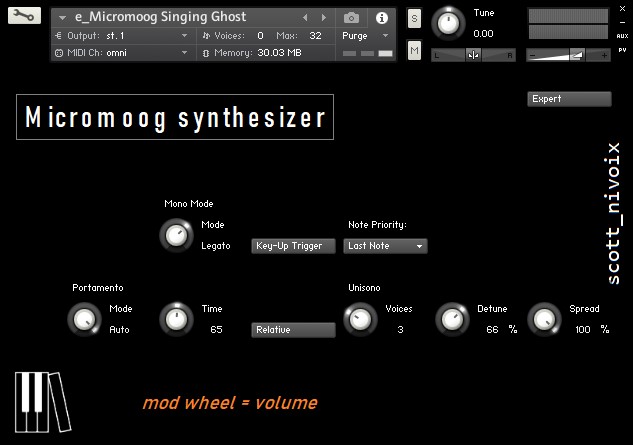
Task: Click the Portamento Time value 65
Action: [216, 330]
